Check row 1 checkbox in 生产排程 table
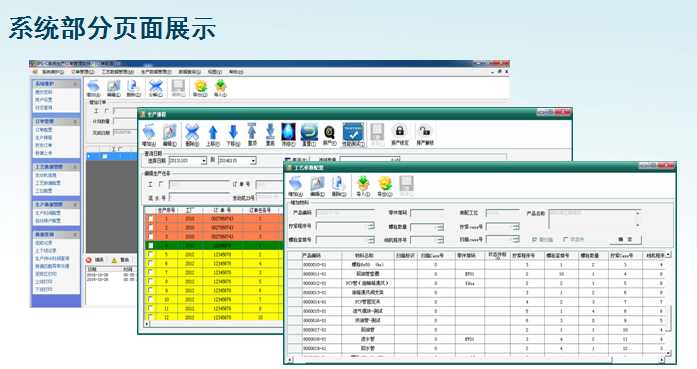The width and height of the screenshot is (697, 369). (151, 219)
